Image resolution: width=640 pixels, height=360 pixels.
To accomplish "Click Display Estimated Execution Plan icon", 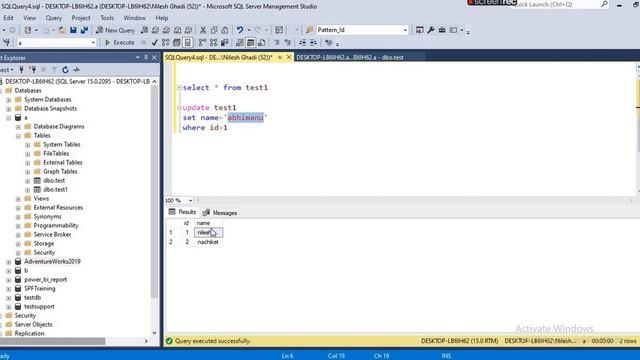I will [x=165, y=42].
